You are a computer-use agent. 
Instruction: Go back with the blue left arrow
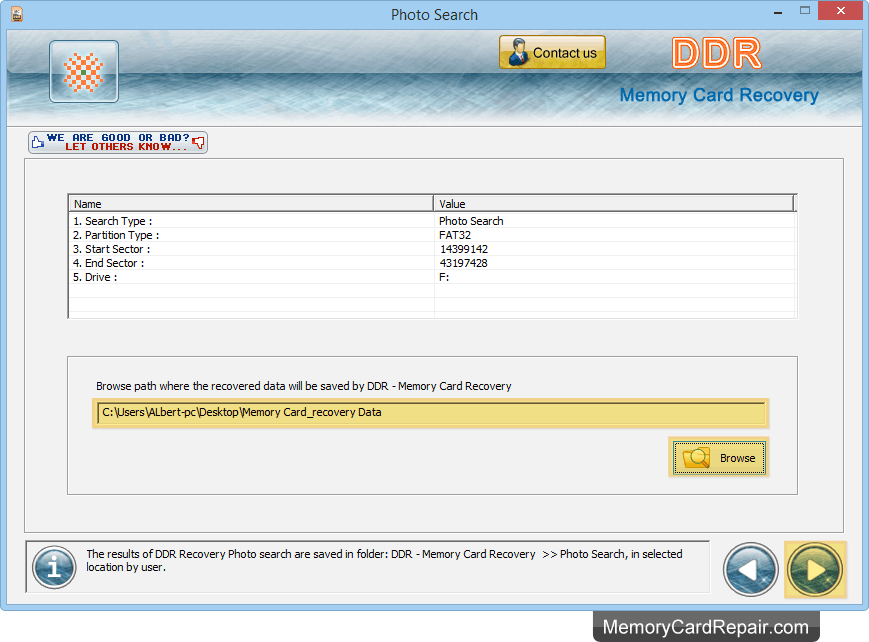click(x=750, y=569)
